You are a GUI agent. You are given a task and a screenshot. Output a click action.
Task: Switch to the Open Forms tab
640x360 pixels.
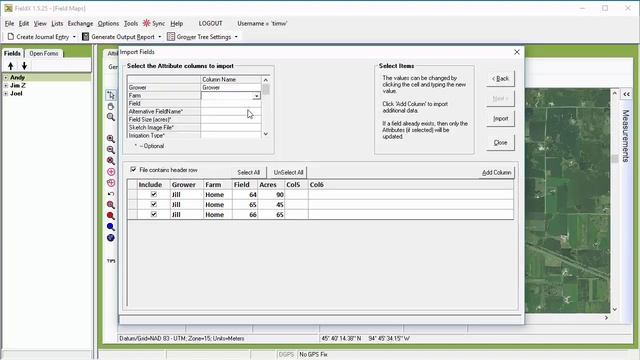pyautogui.click(x=44, y=53)
